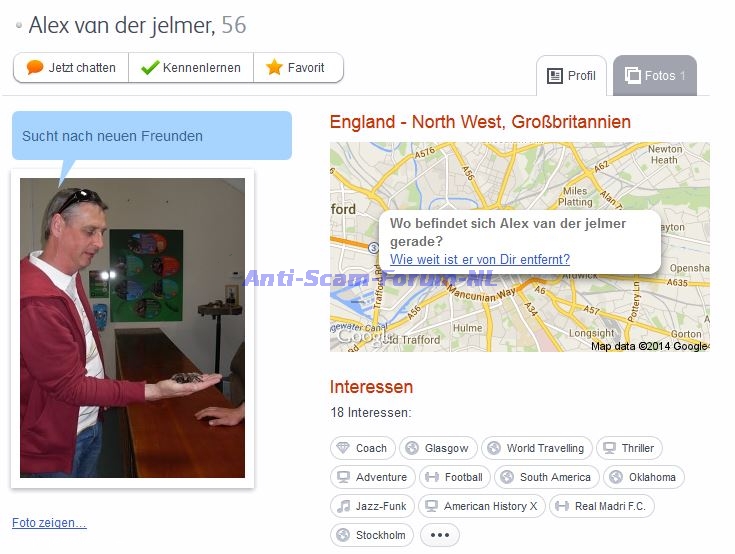The image size is (735, 554).
Task: Click the Stockholm interest tag
Action: (x=371, y=535)
